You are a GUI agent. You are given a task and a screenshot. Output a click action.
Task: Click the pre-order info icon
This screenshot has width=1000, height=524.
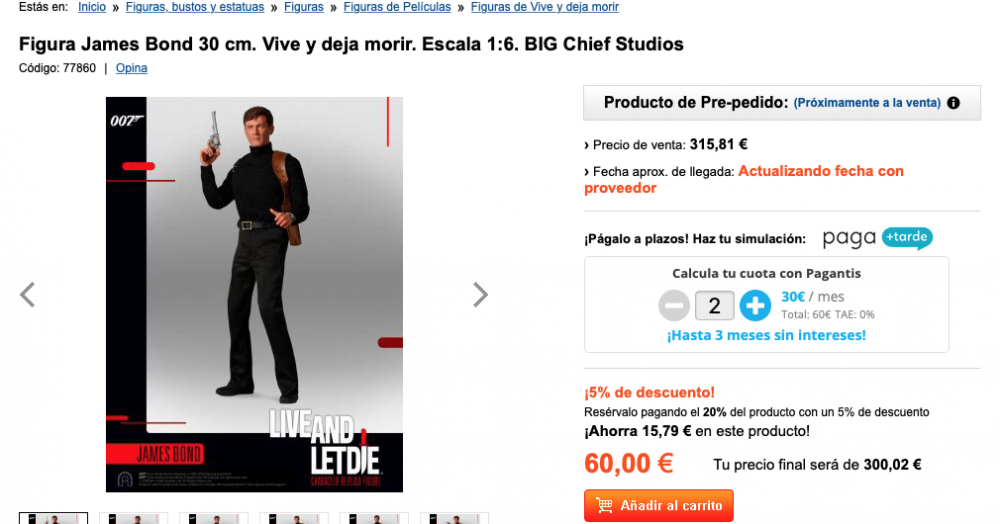[953, 103]
